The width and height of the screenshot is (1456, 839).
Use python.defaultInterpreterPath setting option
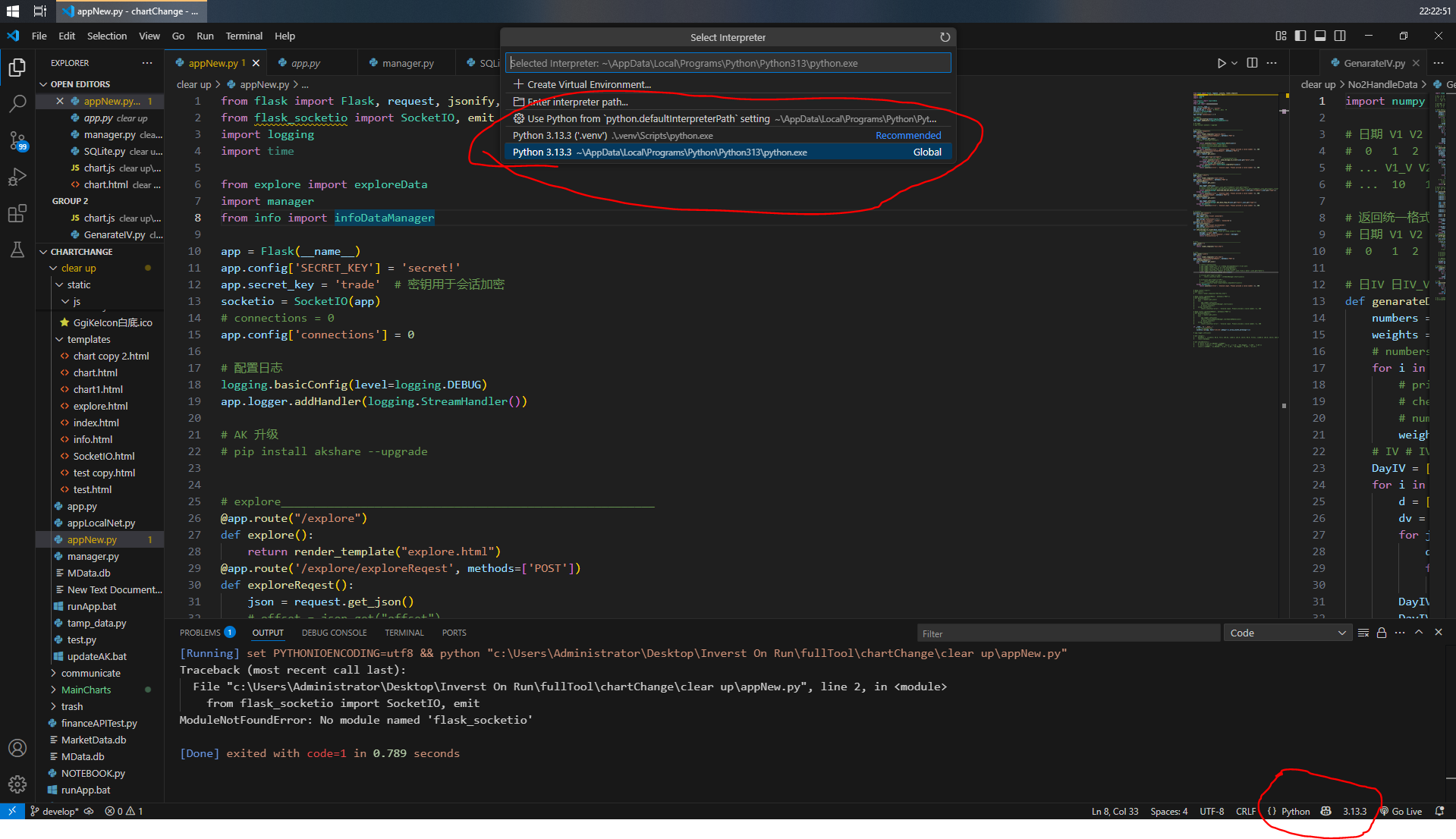point(728,119)
